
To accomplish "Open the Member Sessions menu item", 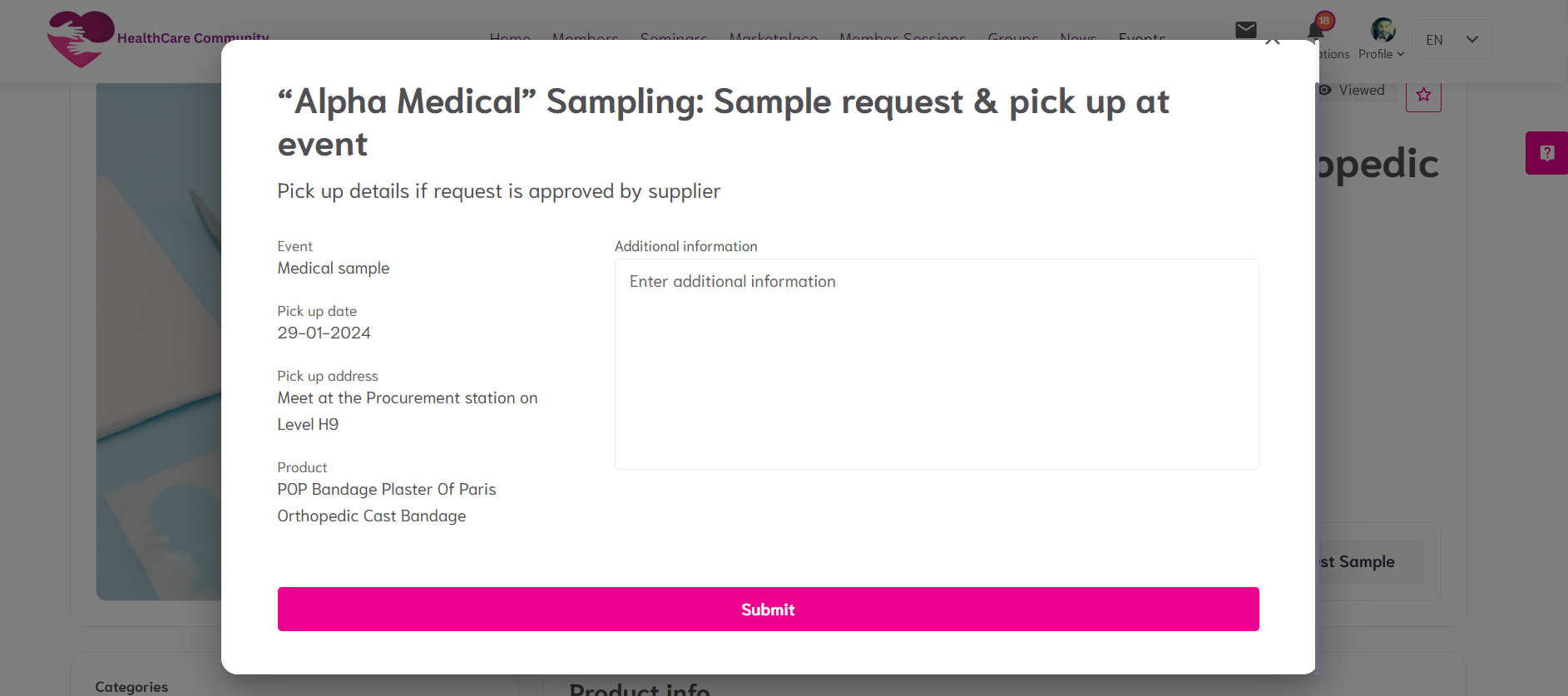I will tap(902, 37).
